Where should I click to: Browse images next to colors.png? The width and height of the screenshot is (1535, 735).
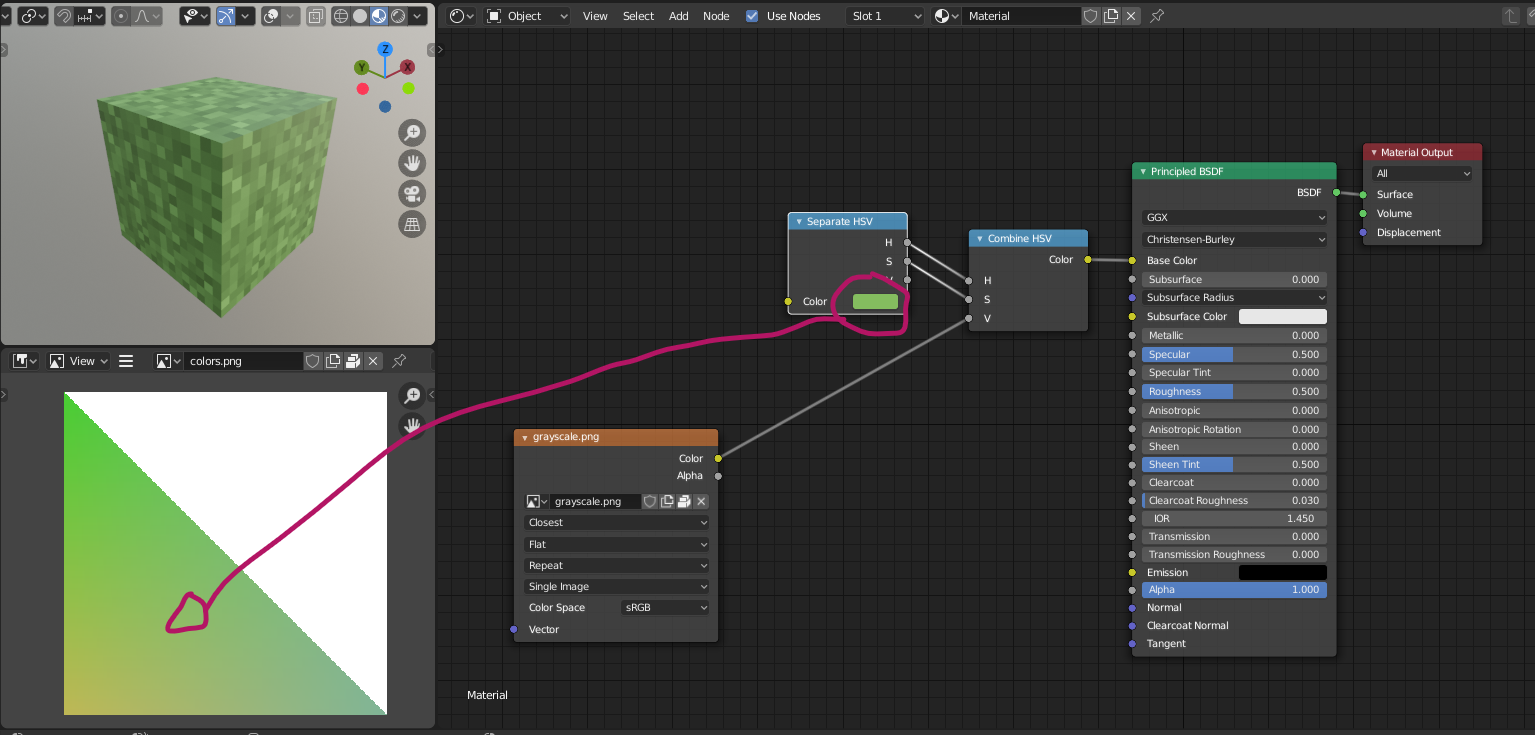[x=169, y=361]
